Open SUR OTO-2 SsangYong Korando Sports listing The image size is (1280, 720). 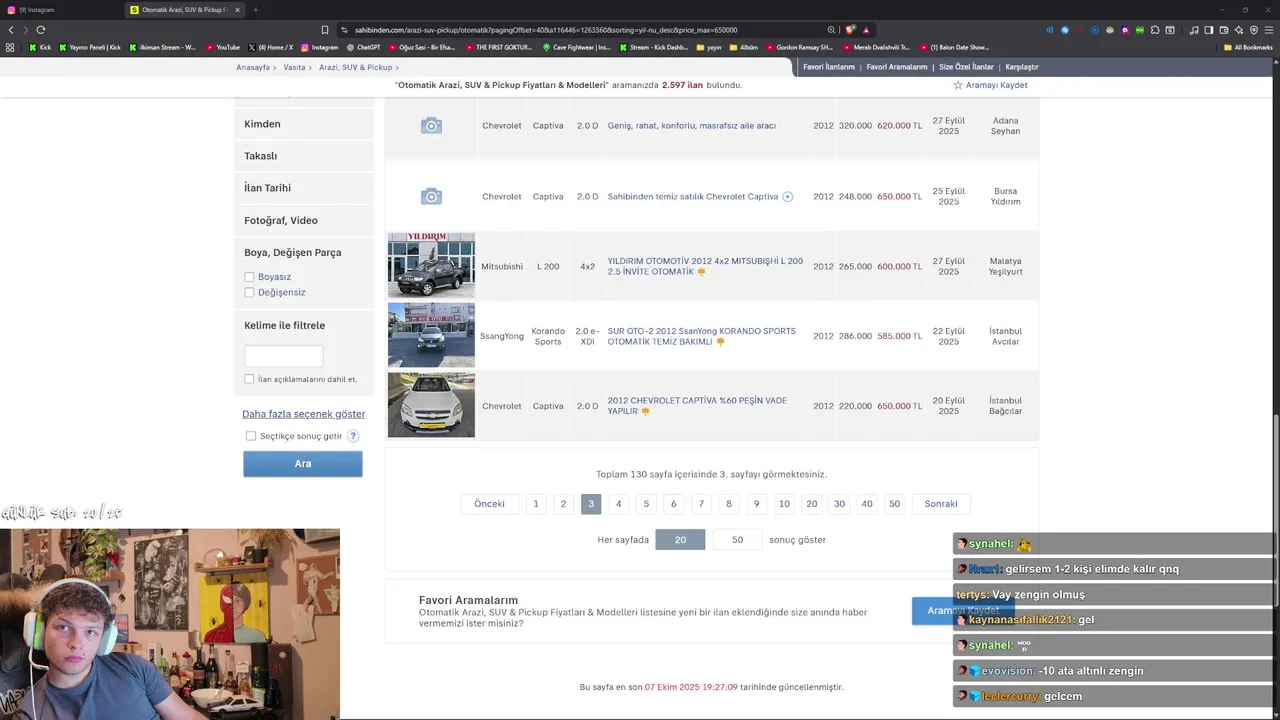[702, 336]
